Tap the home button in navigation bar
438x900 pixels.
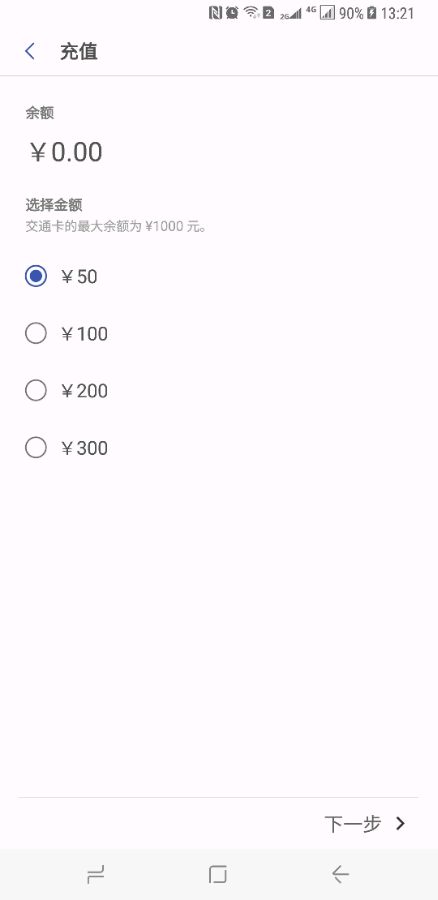tap(218, 875)
